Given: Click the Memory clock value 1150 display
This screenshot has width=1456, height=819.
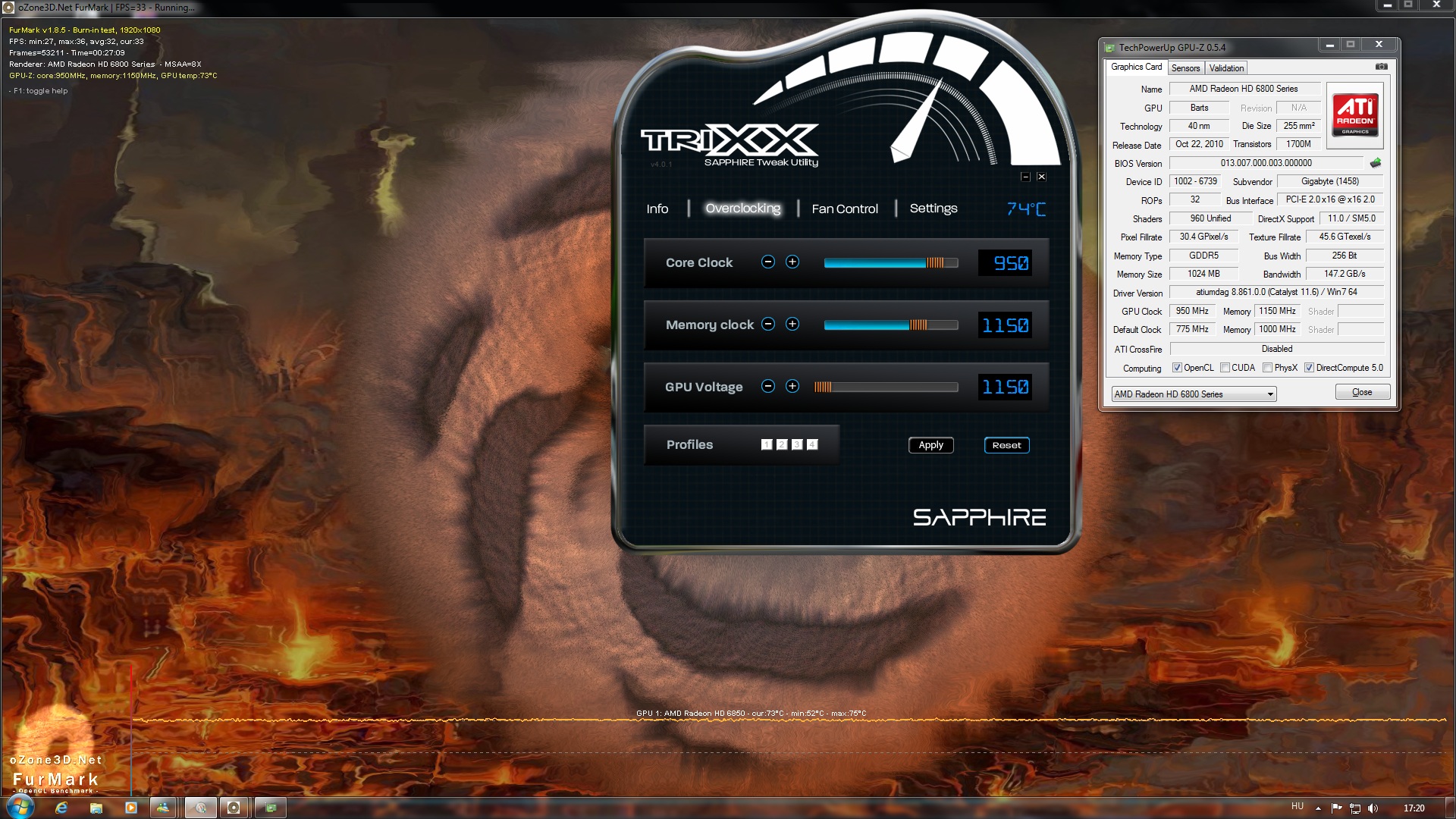Looking at the screenshot, I should (1005, 325).
